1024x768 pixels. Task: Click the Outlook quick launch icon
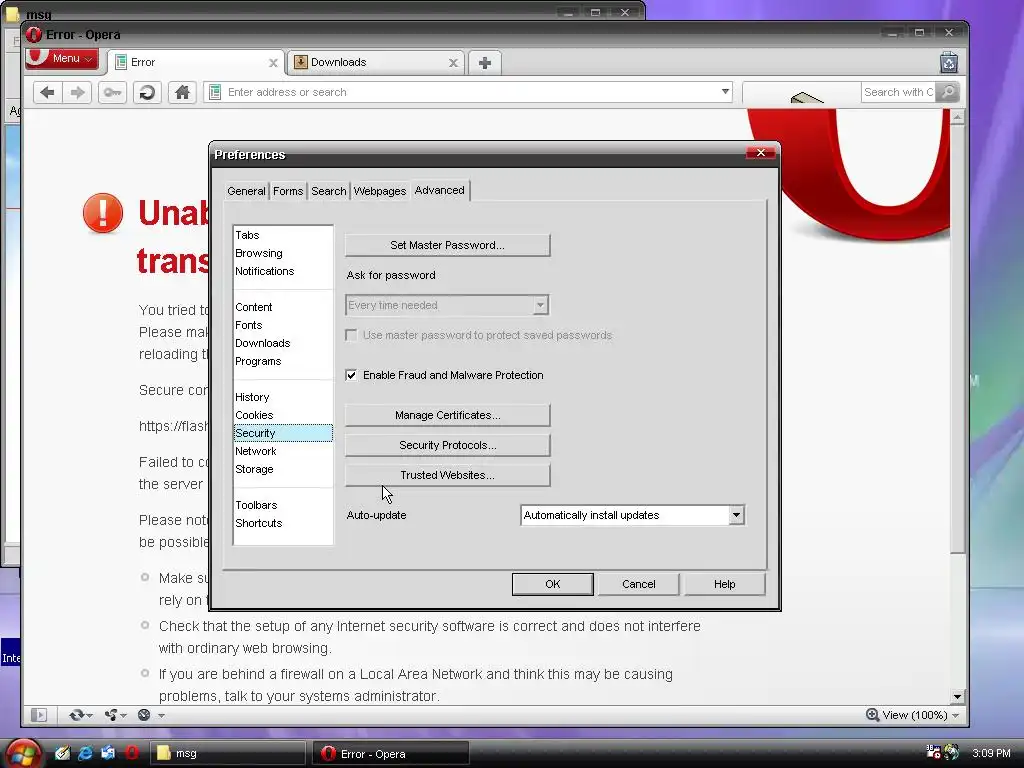(108, 753)
